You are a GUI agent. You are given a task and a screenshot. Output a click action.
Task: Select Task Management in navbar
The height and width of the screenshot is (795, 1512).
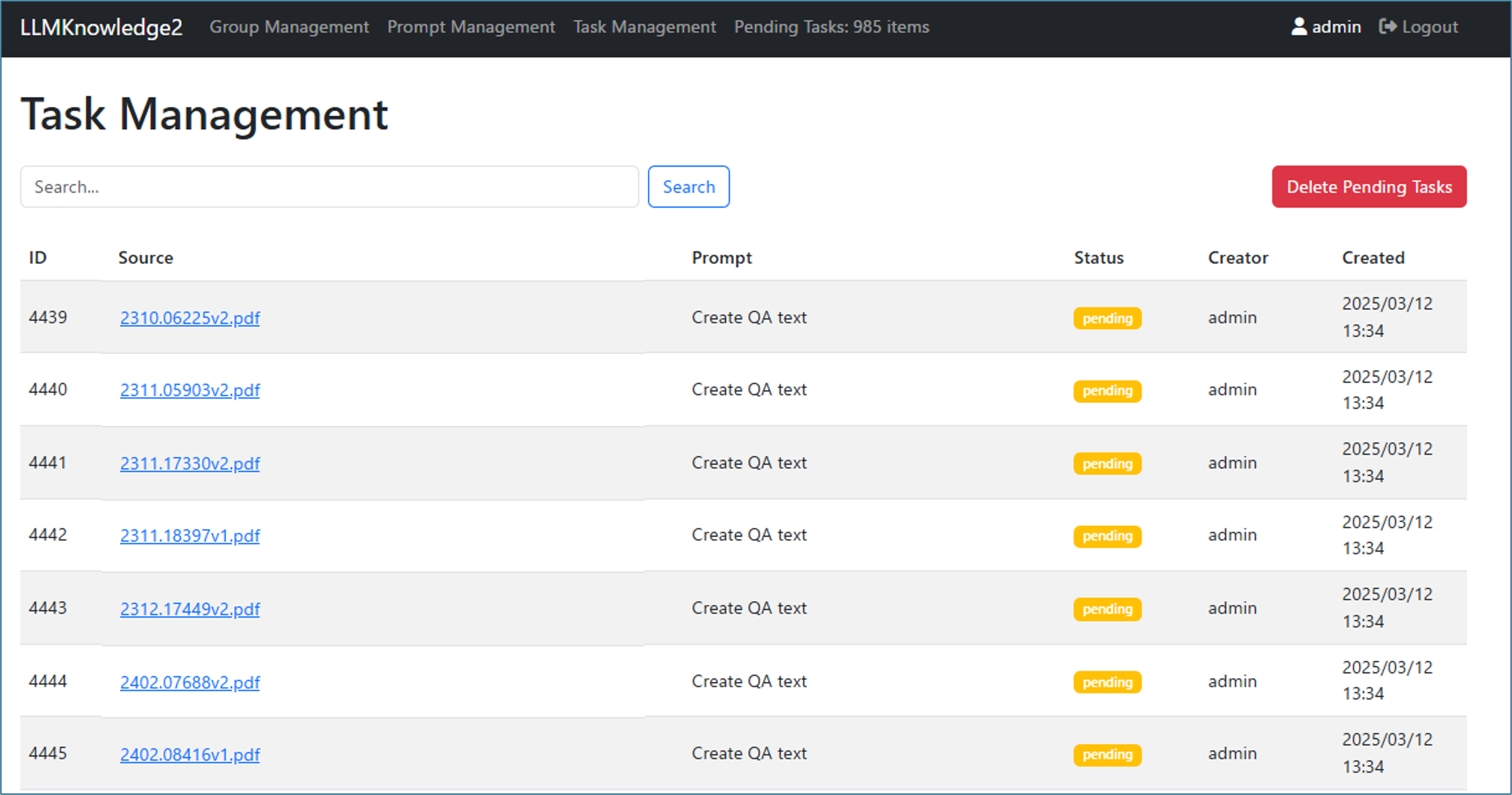click(645, 27)
